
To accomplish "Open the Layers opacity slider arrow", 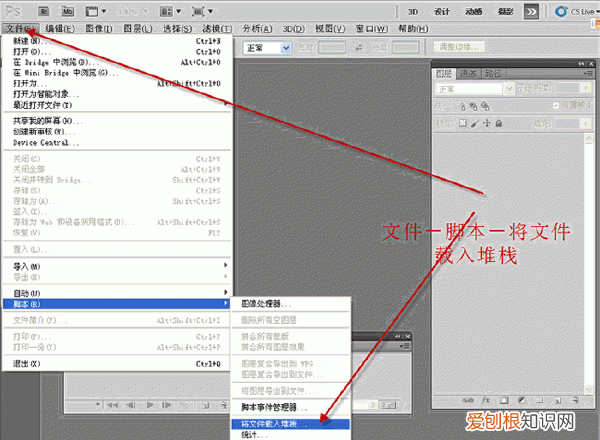I will point(586,88).
